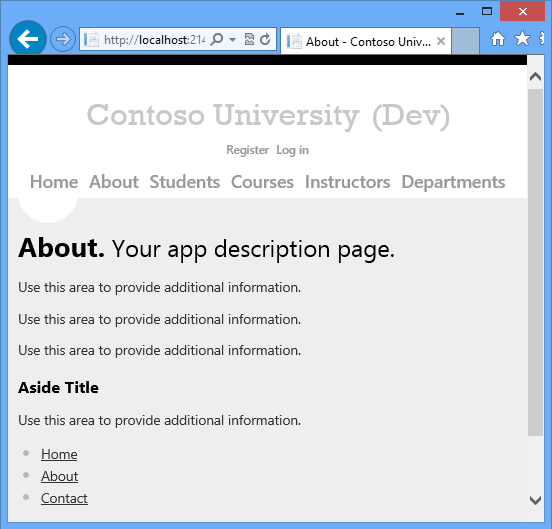The width and height of the screenshot is (552, 529).
Task: Open Favorites with the star icon
Action: pyautogui.click(x=522, y=39)
